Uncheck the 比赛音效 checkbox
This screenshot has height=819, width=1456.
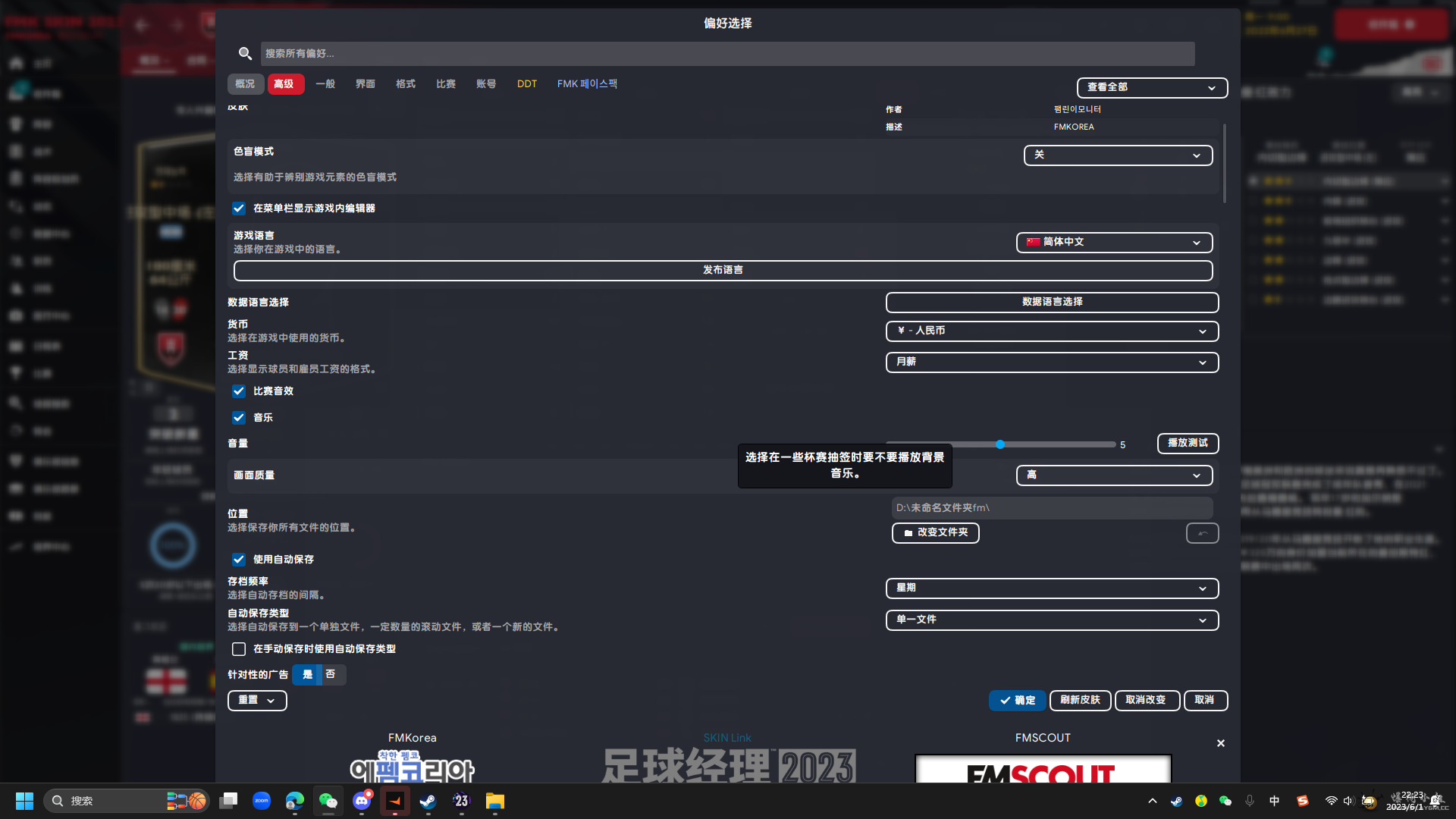pyautogui.click(x=239, y=391)
